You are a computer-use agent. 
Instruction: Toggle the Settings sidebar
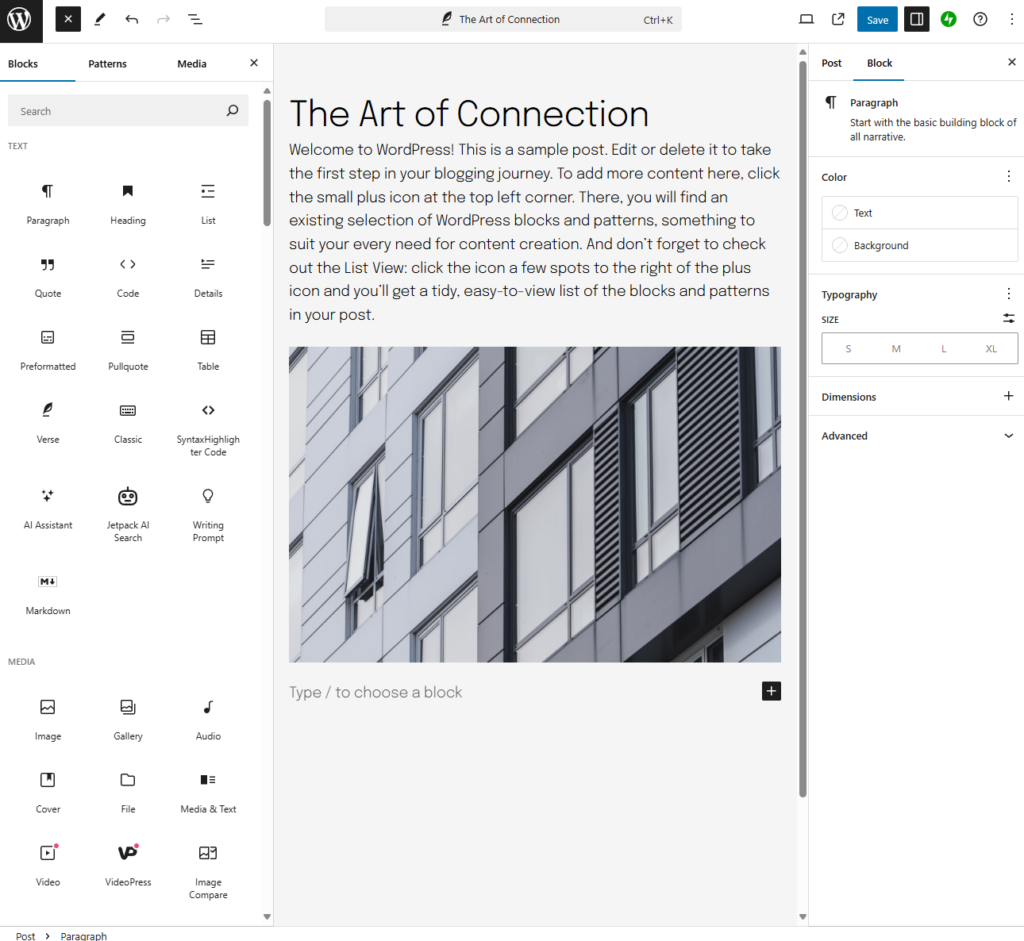(916, 19)
